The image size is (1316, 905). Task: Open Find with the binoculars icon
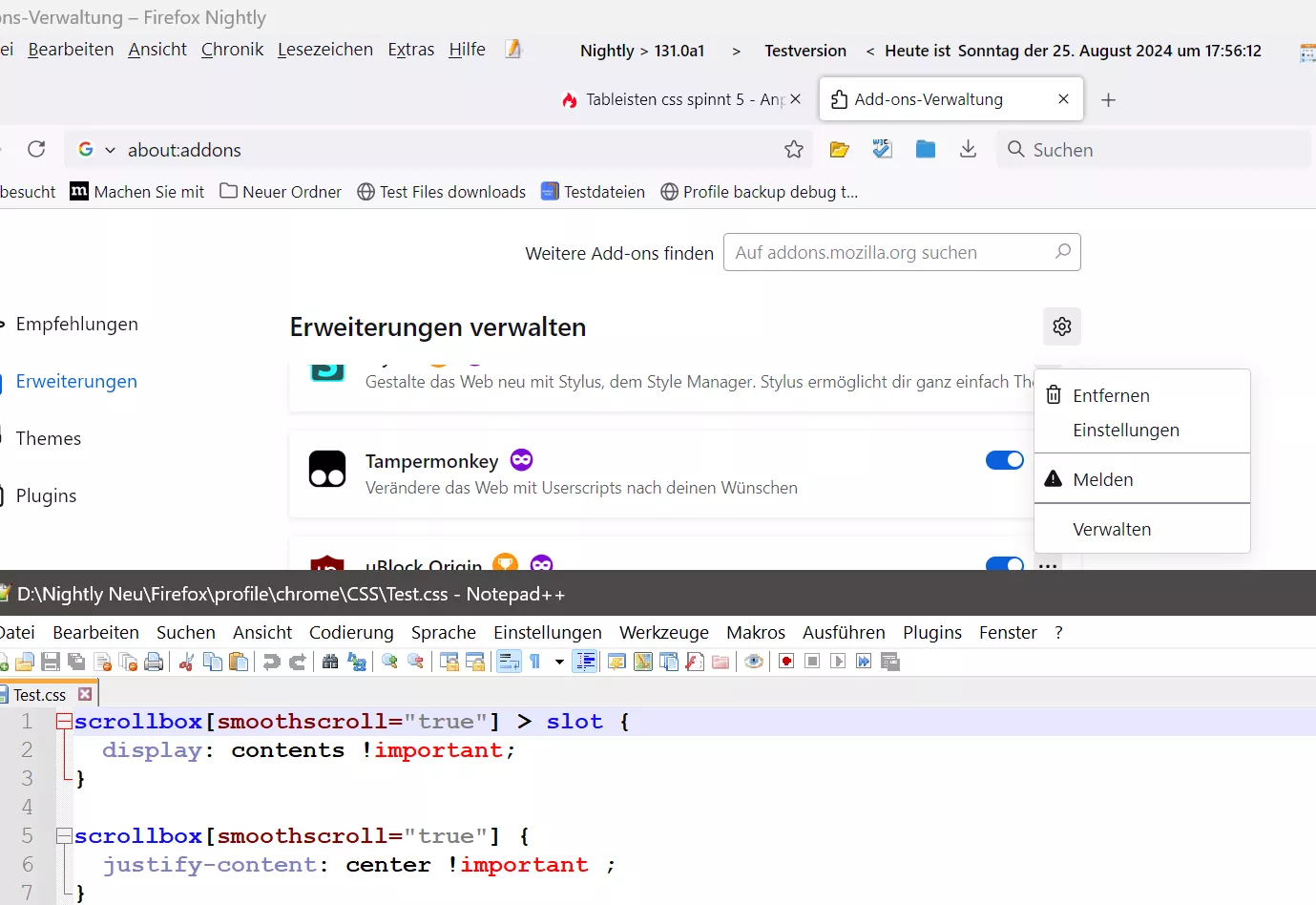[x=330, y=662]
